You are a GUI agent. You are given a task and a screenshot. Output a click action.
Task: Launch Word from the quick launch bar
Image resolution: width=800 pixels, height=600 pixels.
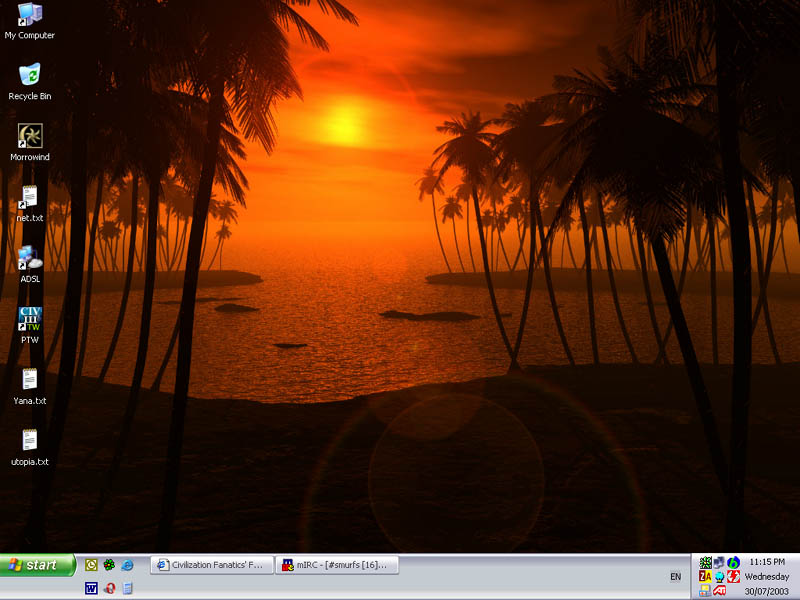pyautogui.click(x=91, y=588)
